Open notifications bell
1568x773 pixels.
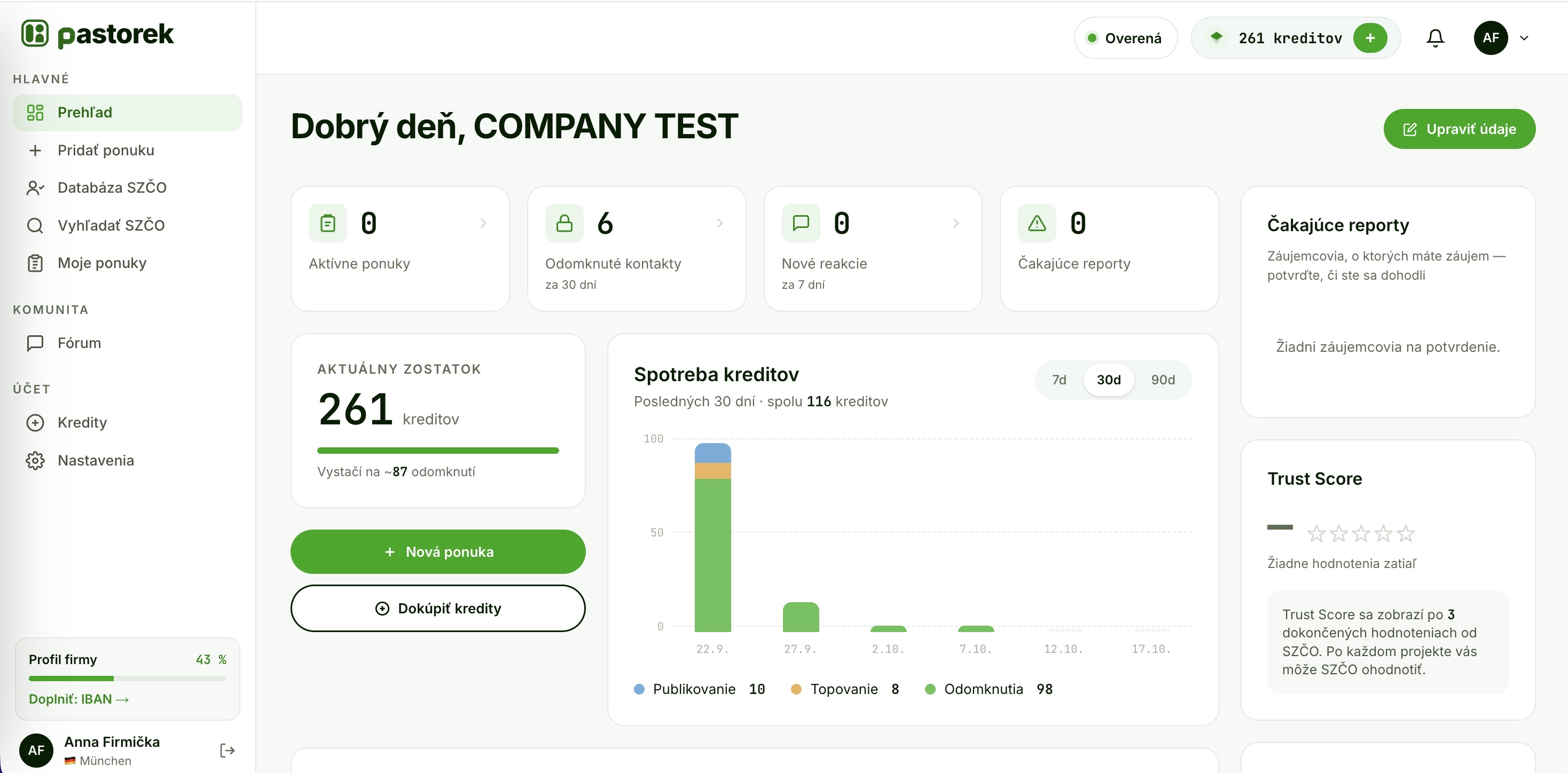coord(1434,38)
